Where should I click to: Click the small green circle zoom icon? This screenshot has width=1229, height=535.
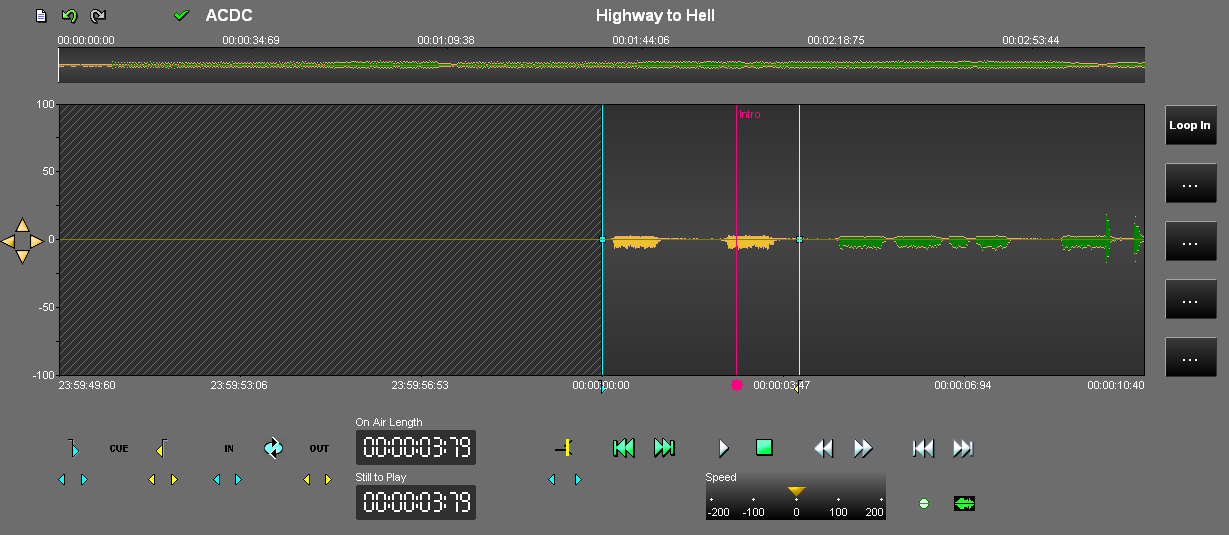(x=923, y=504)
